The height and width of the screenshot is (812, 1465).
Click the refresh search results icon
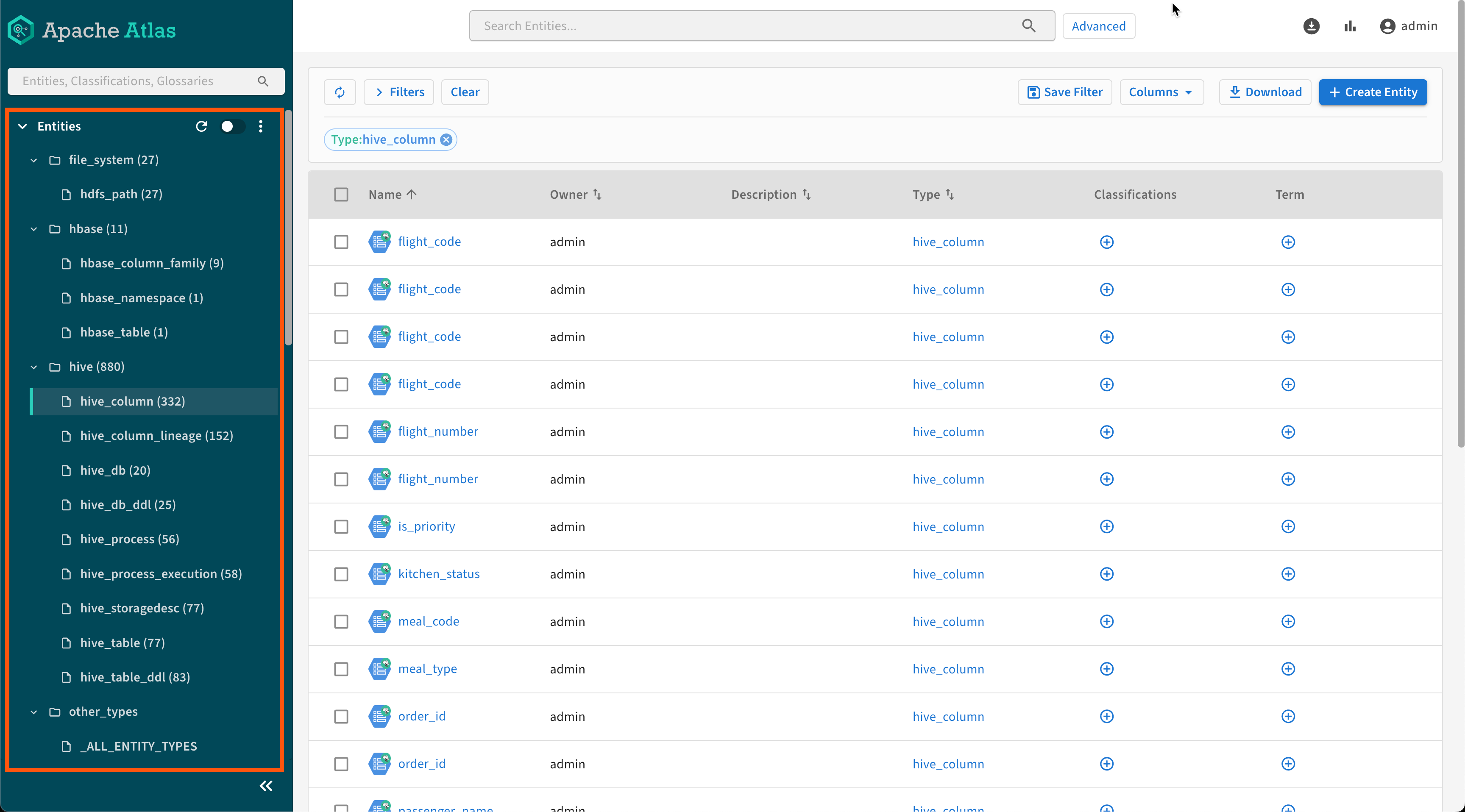pos(340,92)
